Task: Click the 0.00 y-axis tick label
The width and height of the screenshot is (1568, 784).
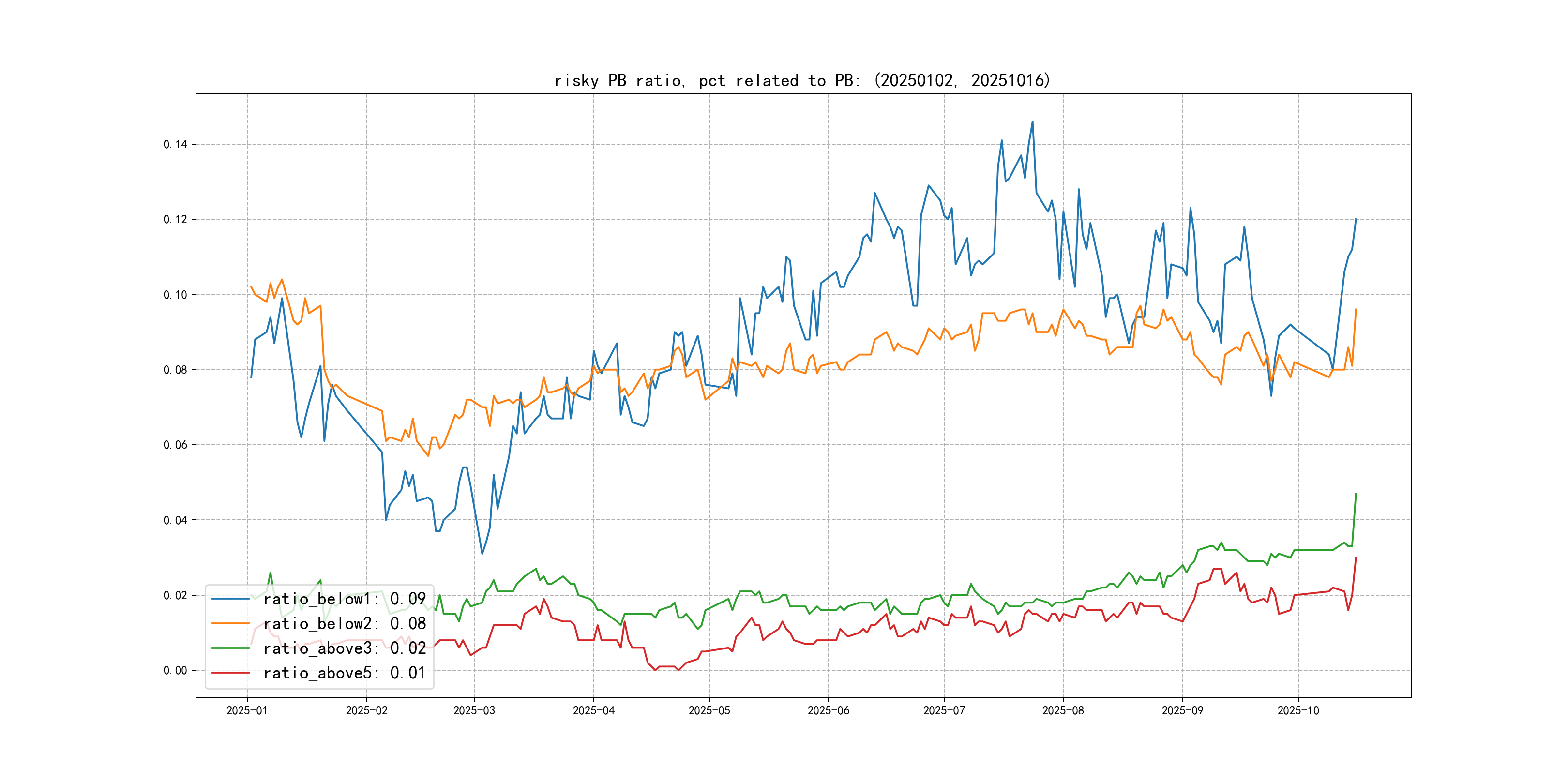Action: click(175, 670)
